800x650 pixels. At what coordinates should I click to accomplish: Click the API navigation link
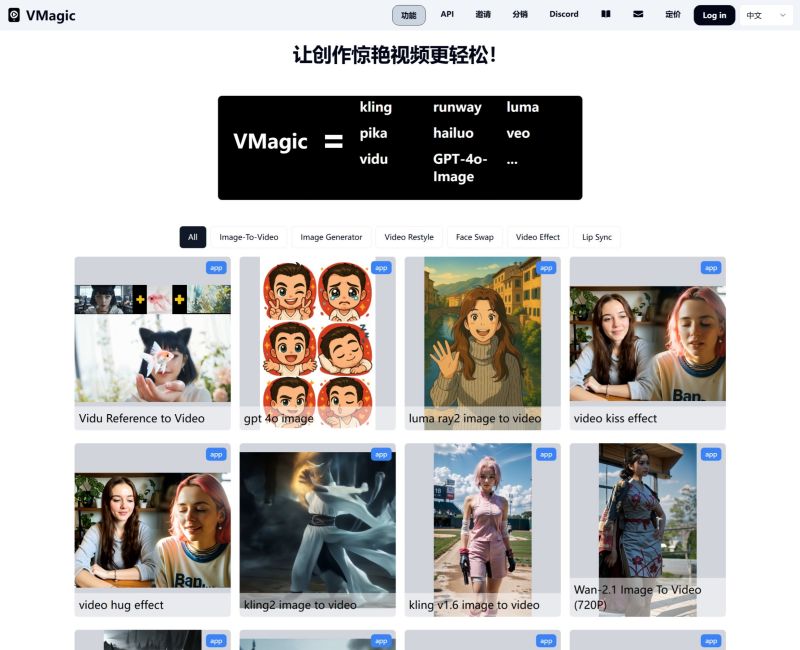click(447, 14)
